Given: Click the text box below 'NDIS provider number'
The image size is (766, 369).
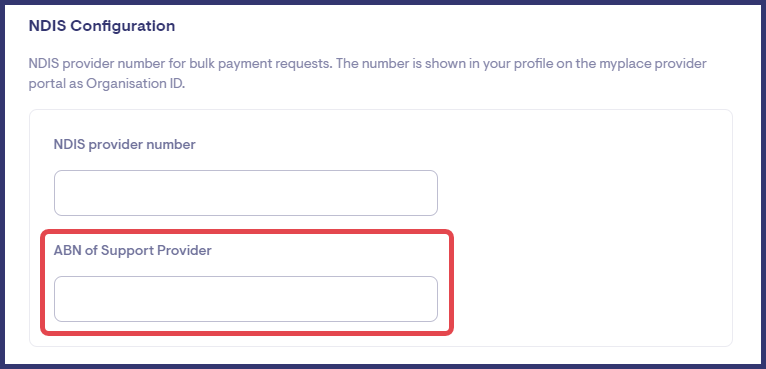Looking at the screenshot, I should click(246, 193).
